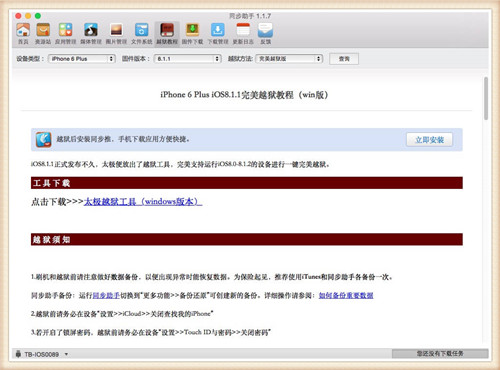Screen dimensions: 500x370
Task: Click the 越狱须知 section header
Action: [x=247, y=239]
